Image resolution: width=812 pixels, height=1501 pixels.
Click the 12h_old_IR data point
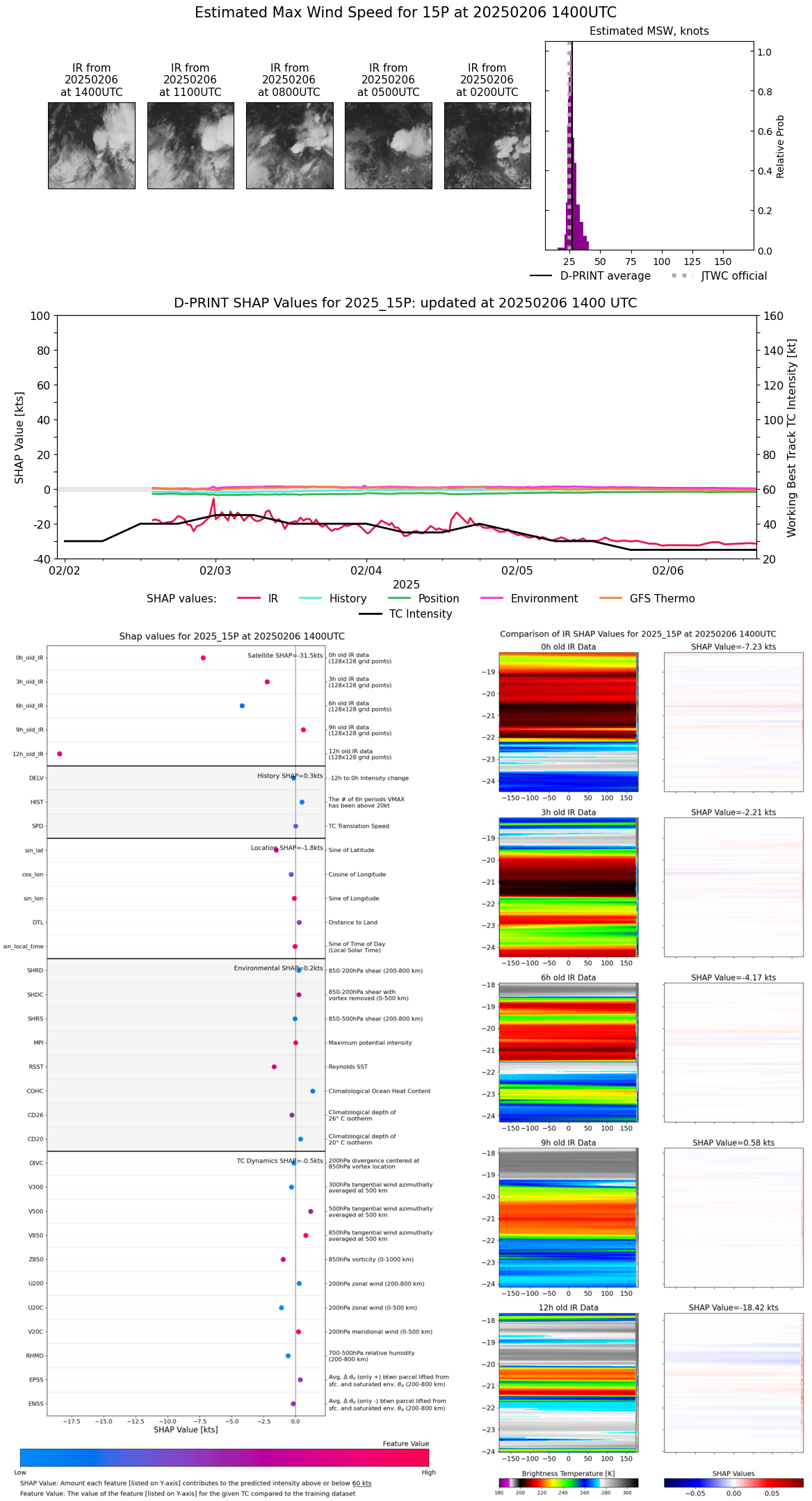[x=60, y=753]
